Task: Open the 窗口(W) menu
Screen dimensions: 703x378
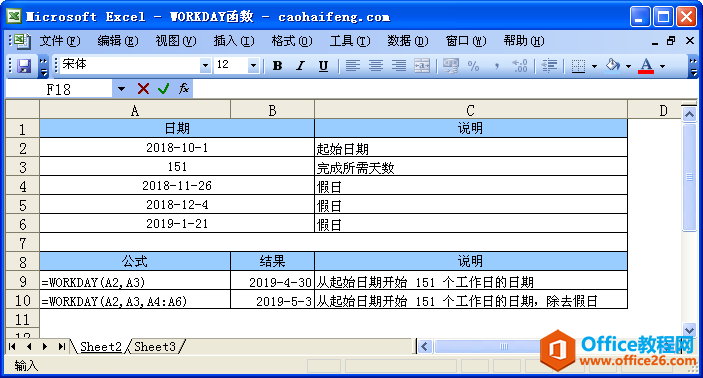Action: [x=466, y=41]
